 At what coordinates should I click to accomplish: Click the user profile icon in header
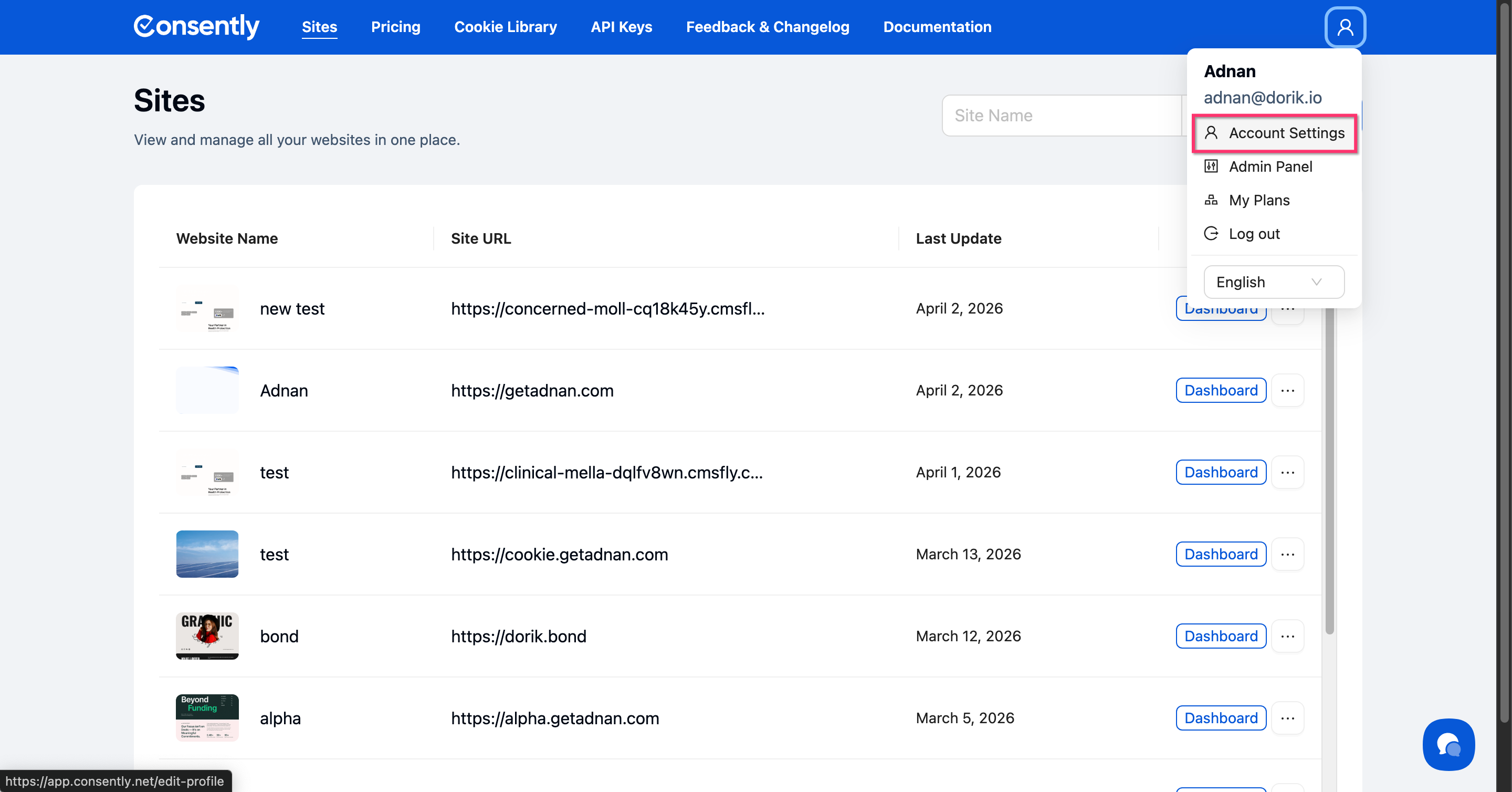1345,27
